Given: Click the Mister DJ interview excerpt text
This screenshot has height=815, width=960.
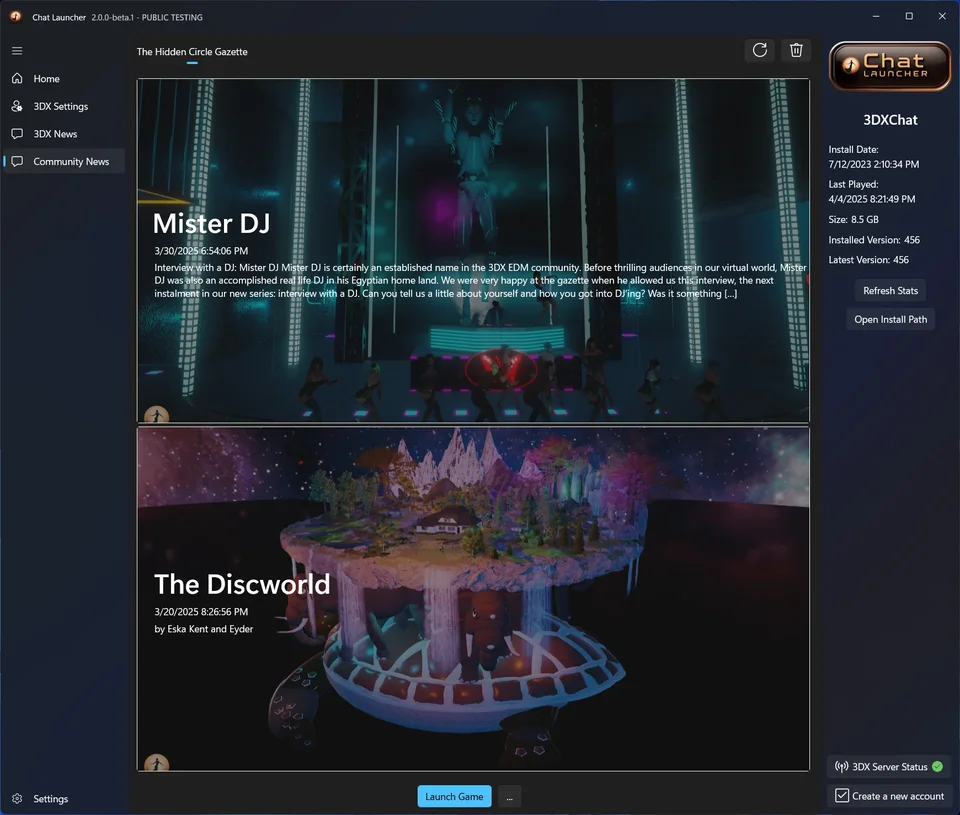Looking at the screenshot, I should tap(480, 280).
